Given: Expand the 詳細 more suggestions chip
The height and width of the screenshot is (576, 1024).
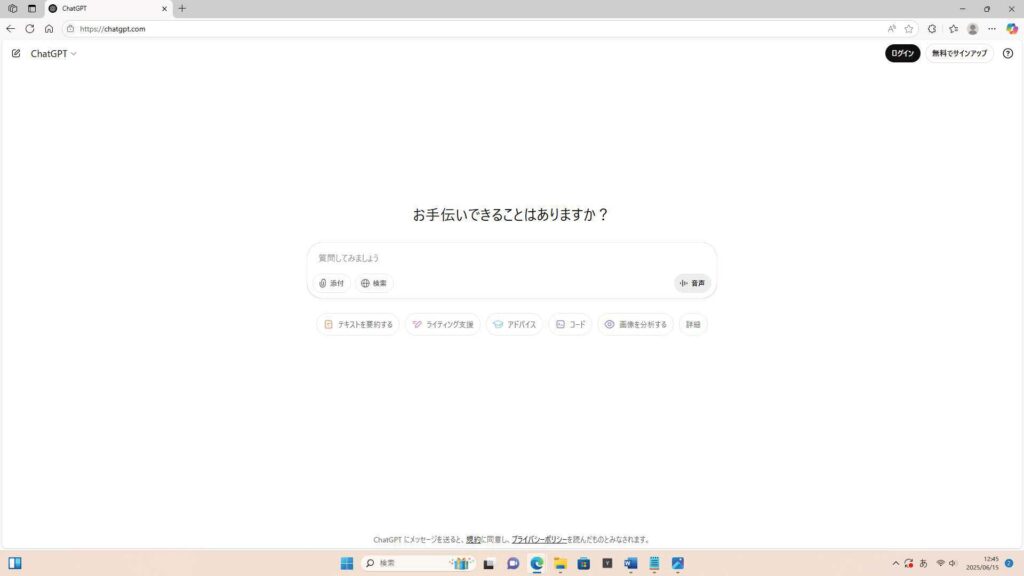Looking at the screenshot, I should (x=693, y=325).
